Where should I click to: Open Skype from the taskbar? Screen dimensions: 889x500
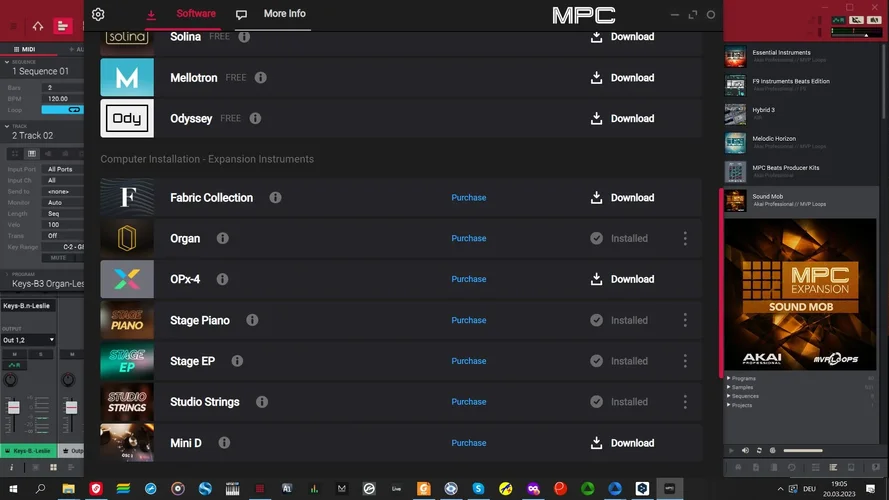479,489
